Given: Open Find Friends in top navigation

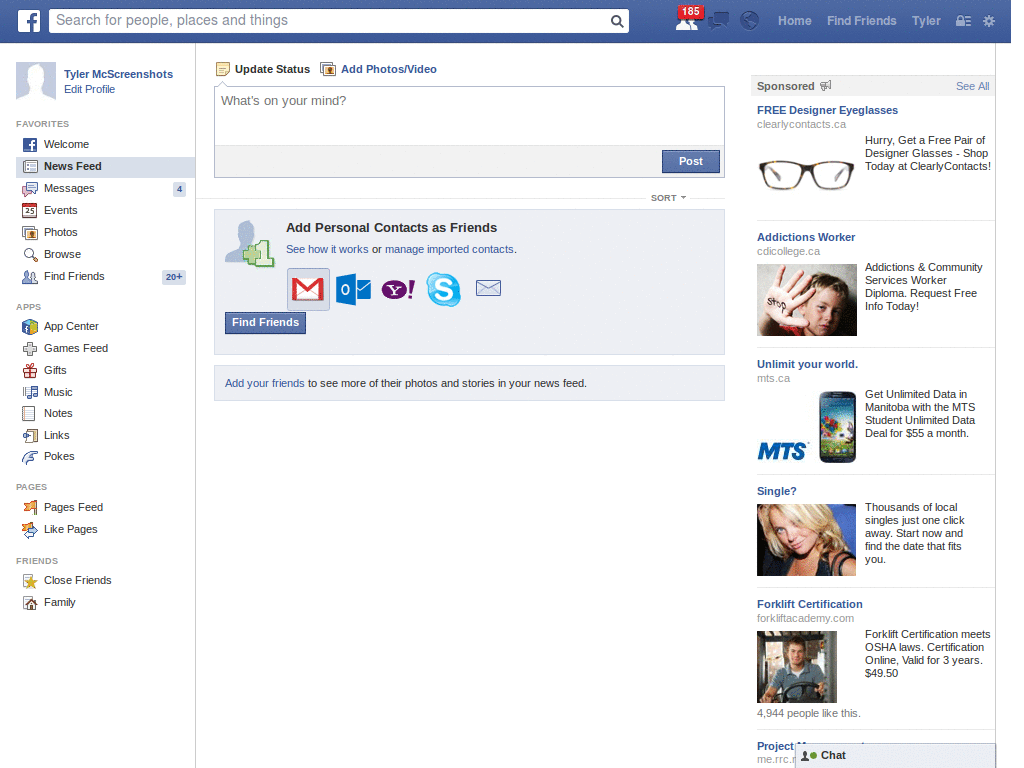Looking at the screenshot, I should coord(861,21).
